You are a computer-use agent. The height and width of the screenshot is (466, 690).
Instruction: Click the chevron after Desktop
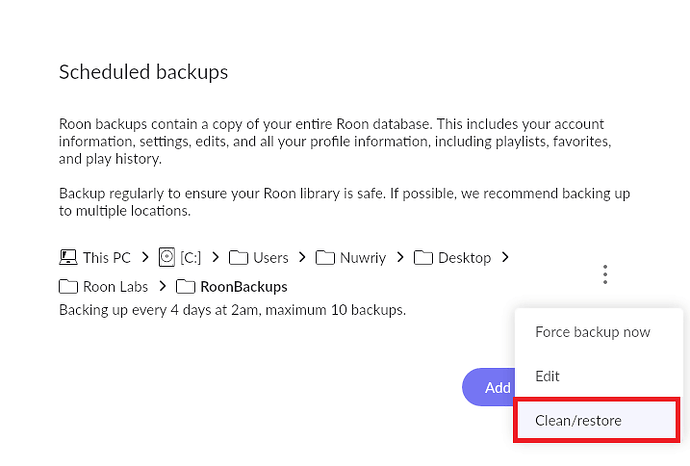tap(505, 258)
